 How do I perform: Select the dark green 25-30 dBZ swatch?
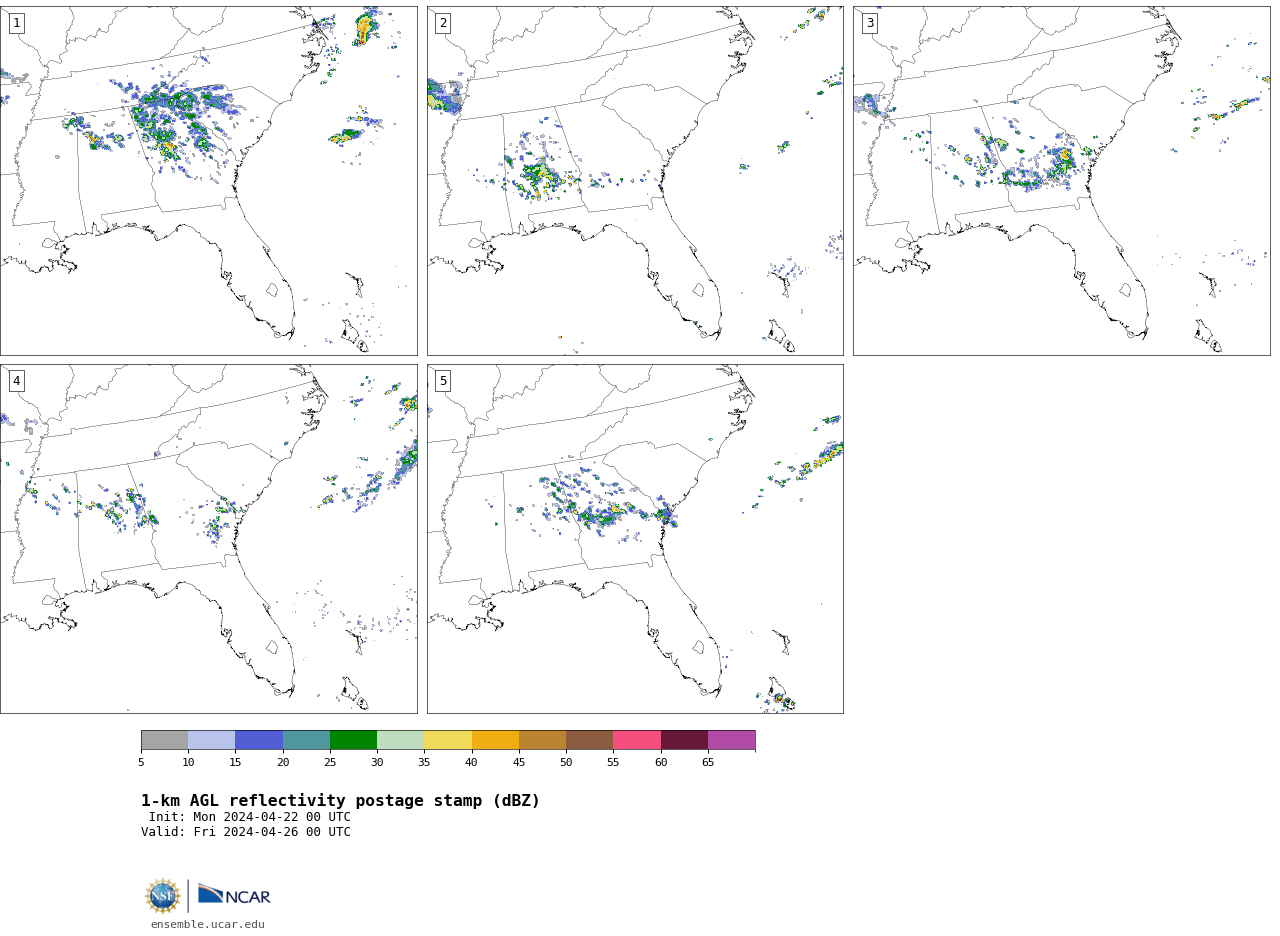[x=353, y=740]
